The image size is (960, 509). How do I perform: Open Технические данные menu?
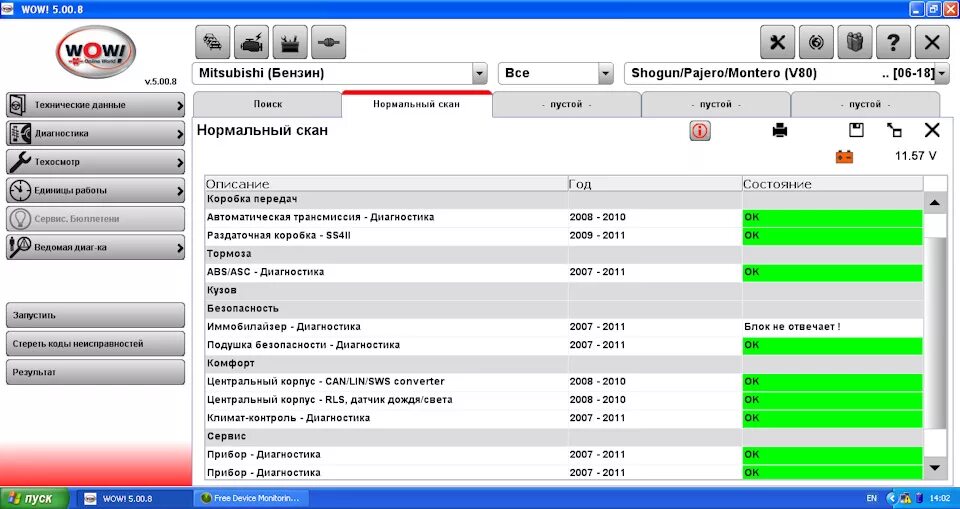[x=96, y=105]
